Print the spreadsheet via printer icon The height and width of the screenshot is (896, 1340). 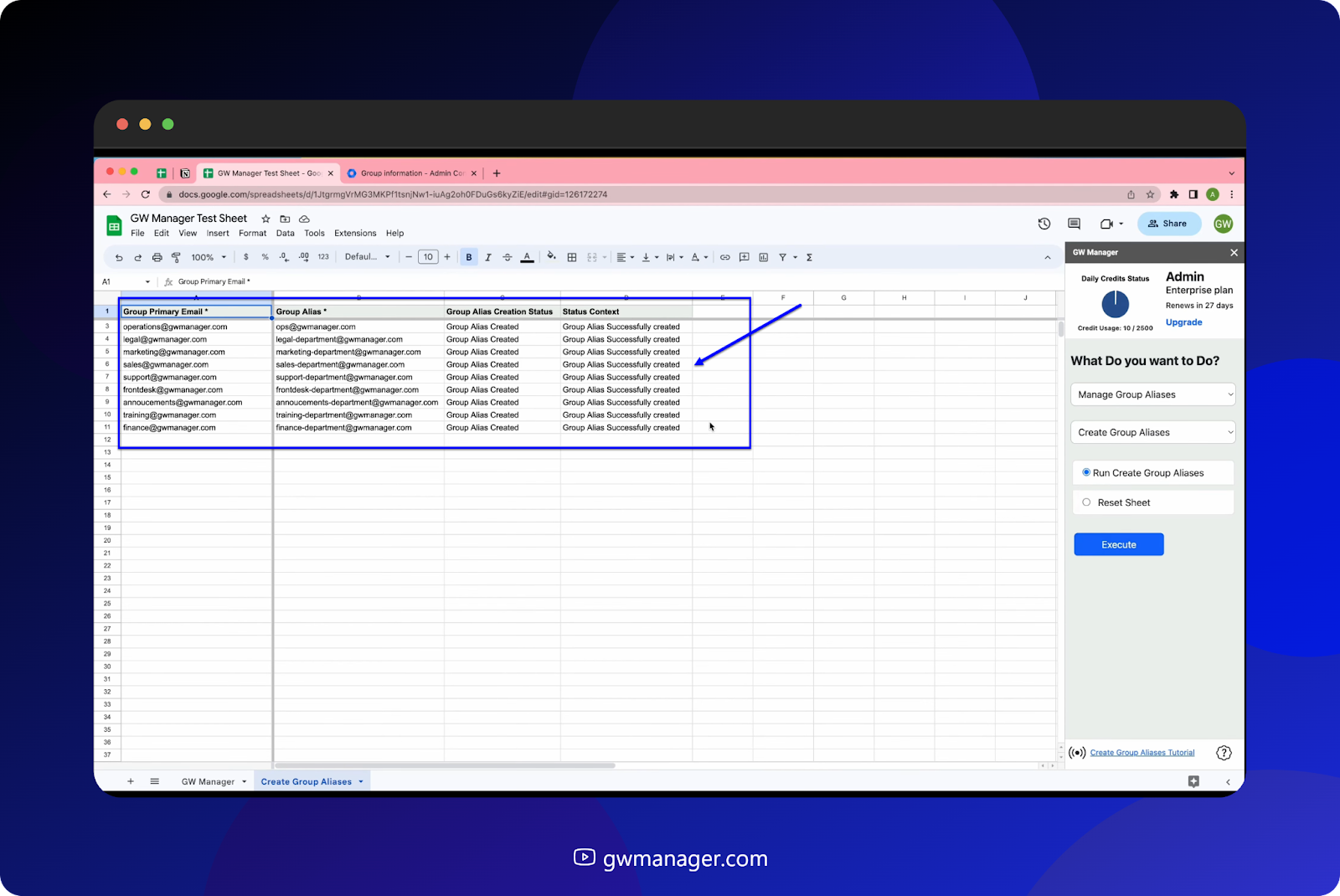point(157,257)
